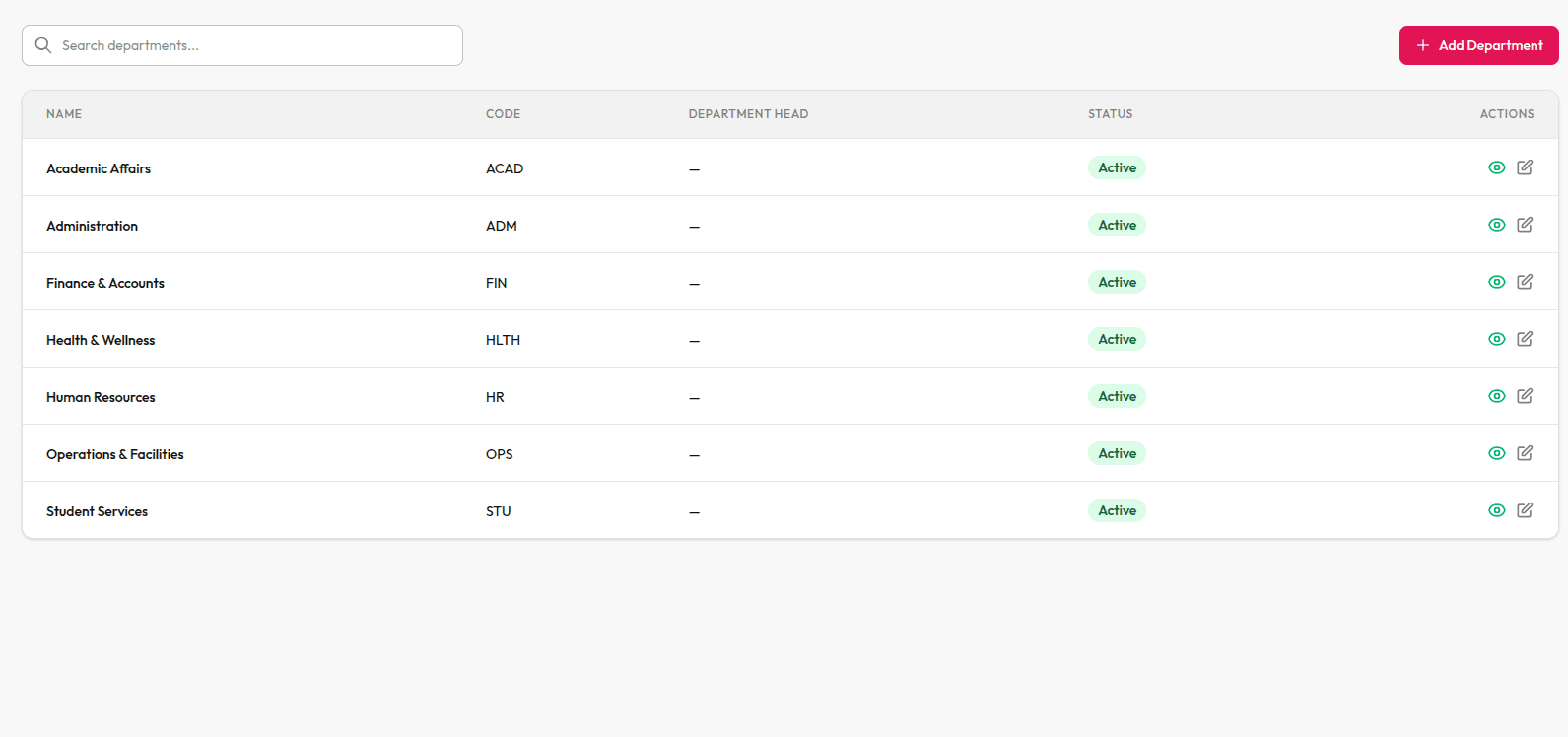Click Active badge for Human Resources
Image resolution: width=1568 pixels, height=737 pixels.
1117,396
